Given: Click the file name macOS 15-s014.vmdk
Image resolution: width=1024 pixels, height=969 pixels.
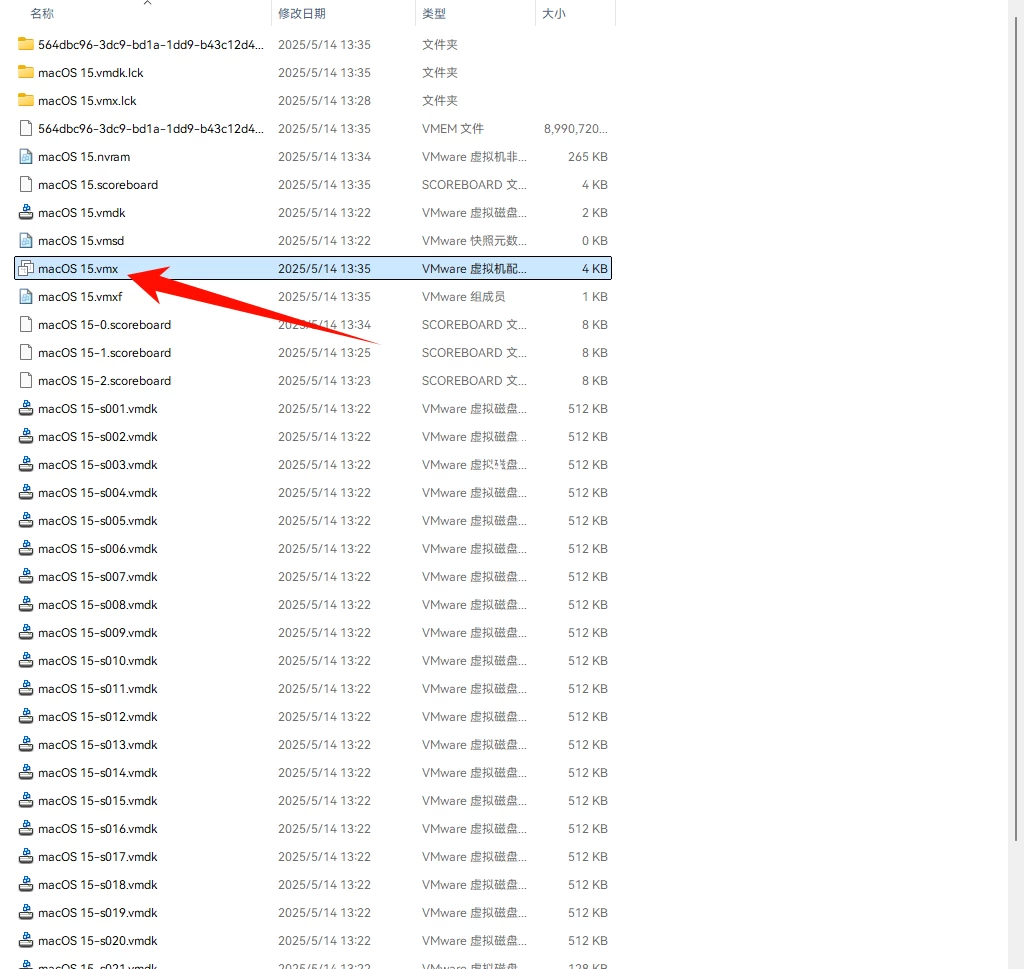Looking at the screenshot, I should 97,773.
